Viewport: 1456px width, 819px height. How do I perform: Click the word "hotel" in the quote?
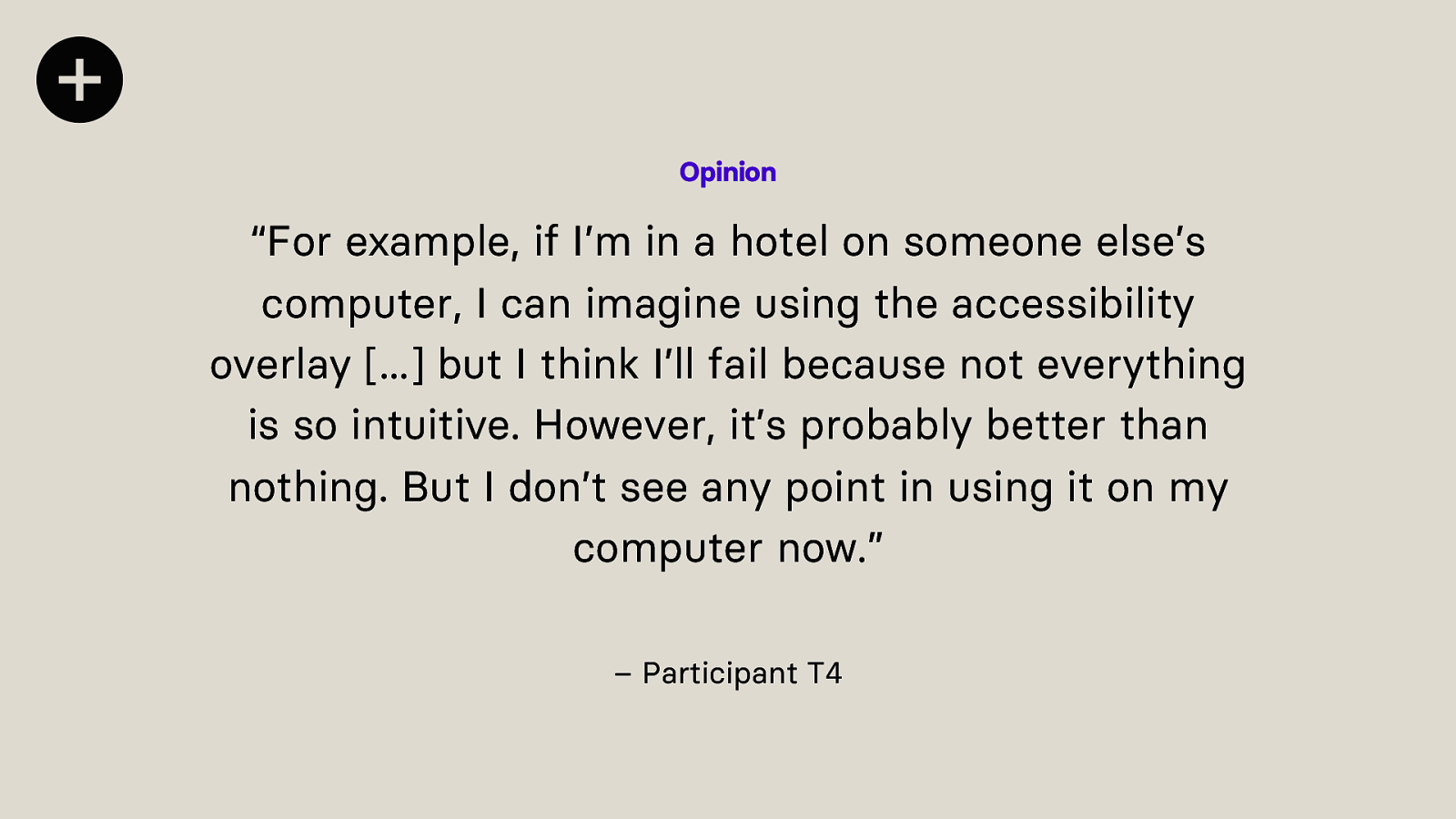[x=780, y=243]
